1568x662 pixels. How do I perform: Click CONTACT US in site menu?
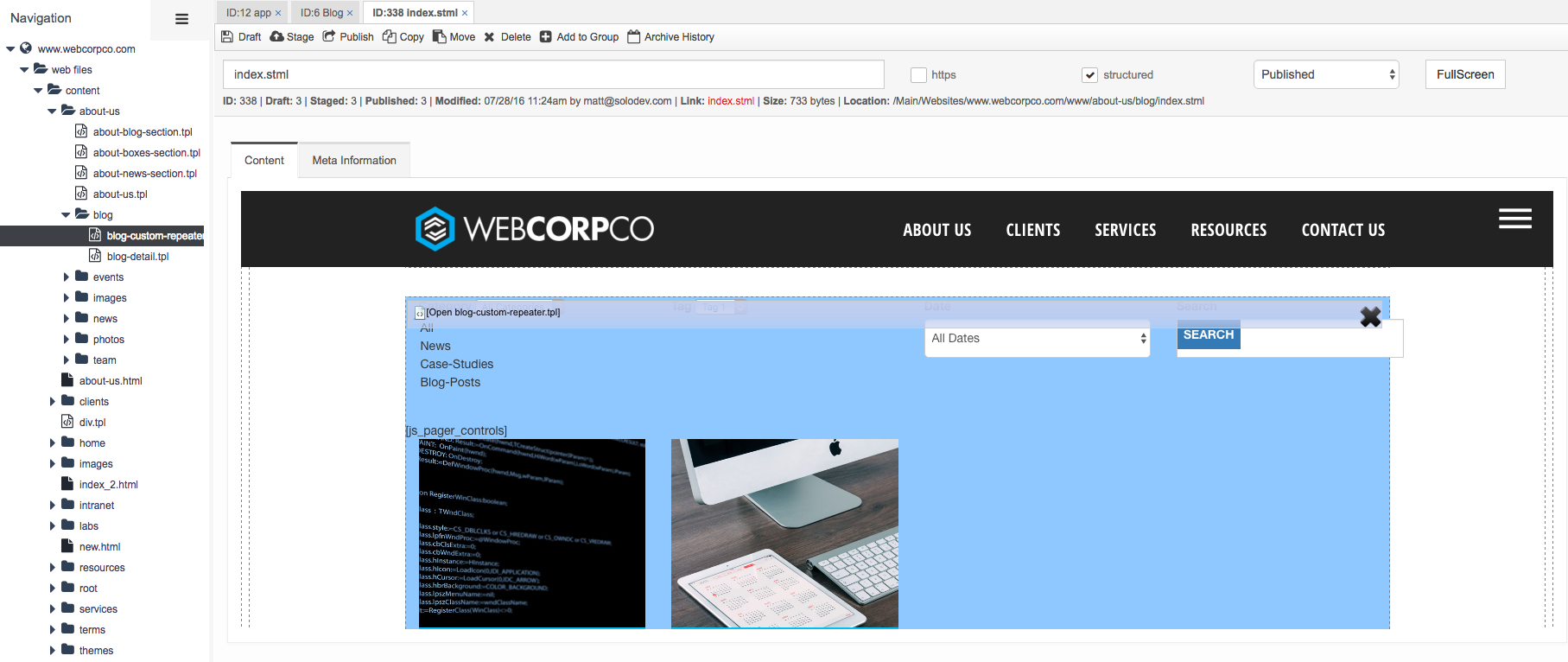1343,230
